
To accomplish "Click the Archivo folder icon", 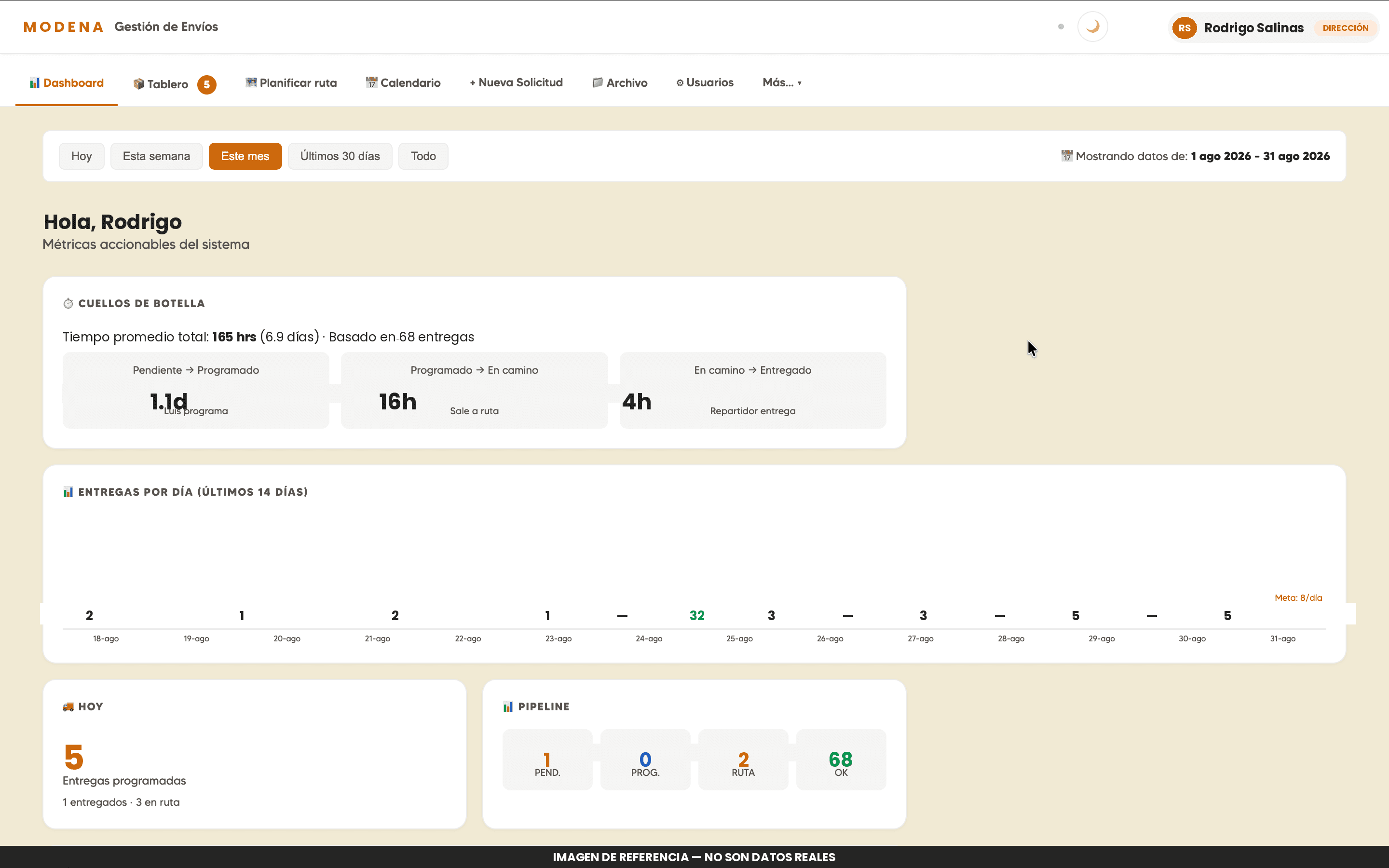I will point(598,82).
